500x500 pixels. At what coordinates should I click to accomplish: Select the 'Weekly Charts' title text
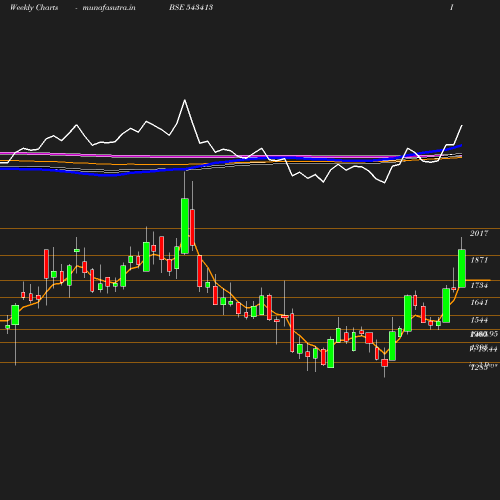click(x=34, y=7)
